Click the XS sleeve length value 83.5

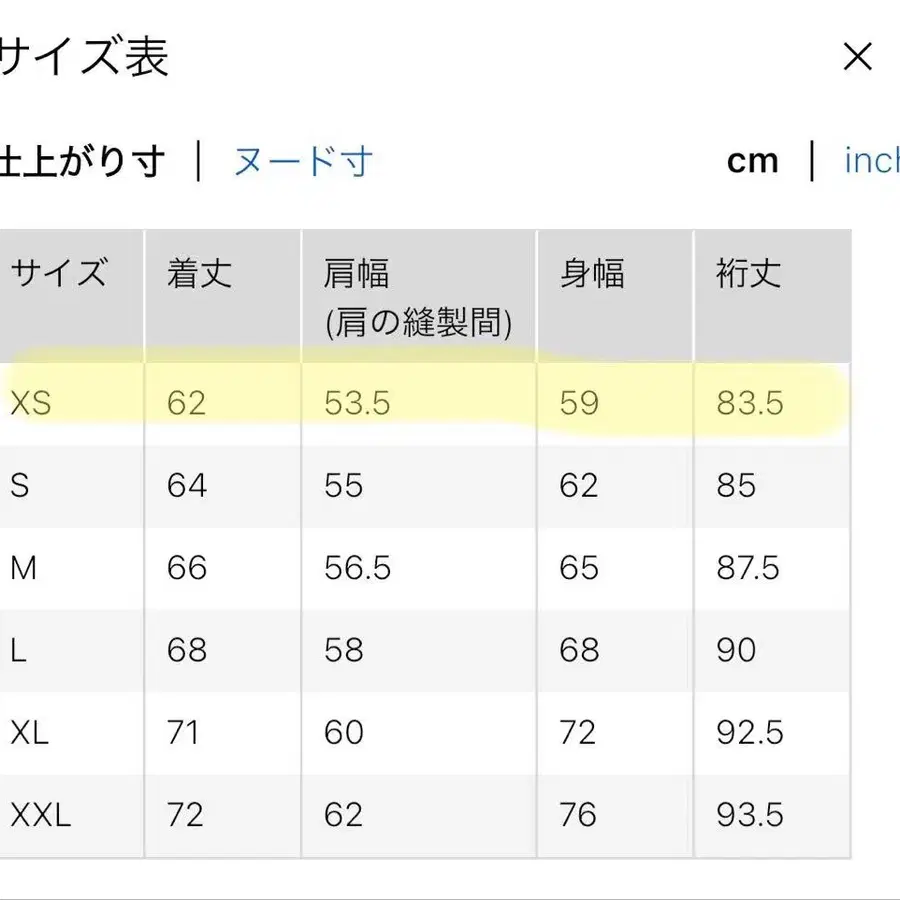[746, 402]
